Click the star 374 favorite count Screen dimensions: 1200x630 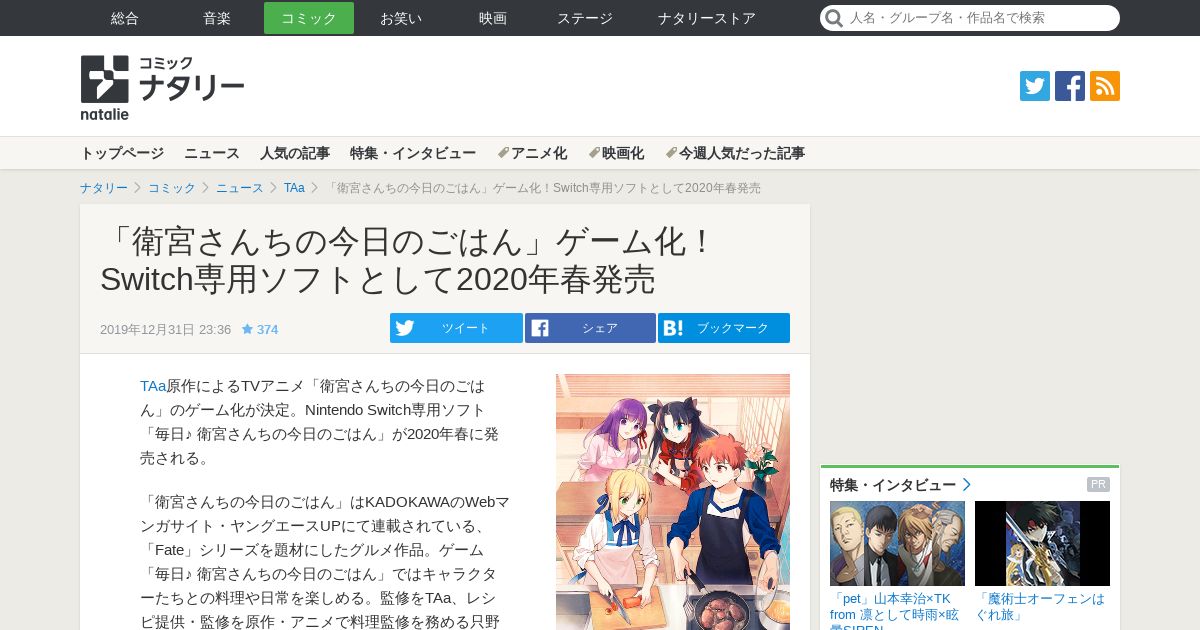point(260,329)
